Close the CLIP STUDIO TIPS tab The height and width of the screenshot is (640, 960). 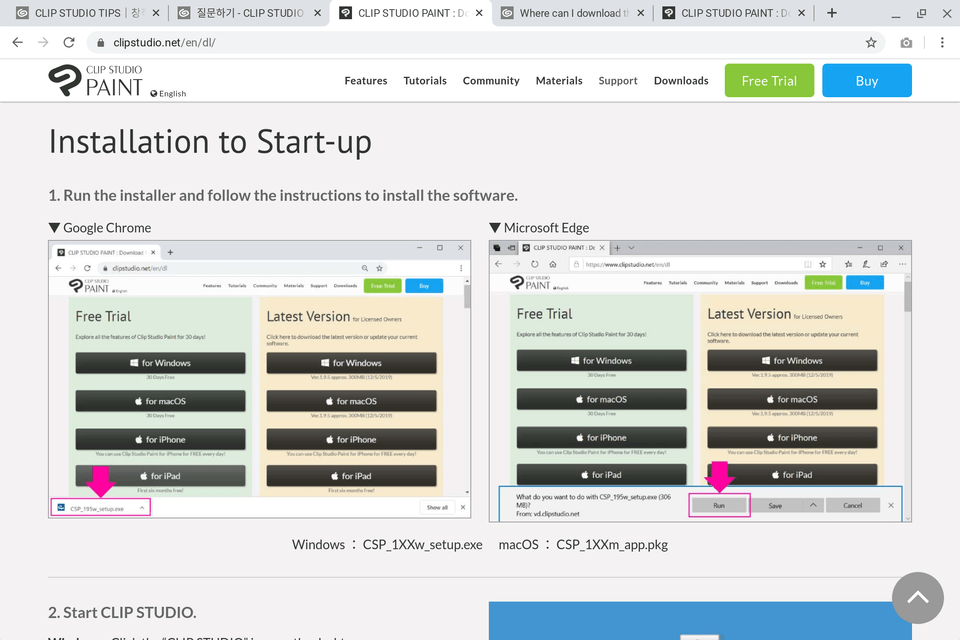coord(156,13)
